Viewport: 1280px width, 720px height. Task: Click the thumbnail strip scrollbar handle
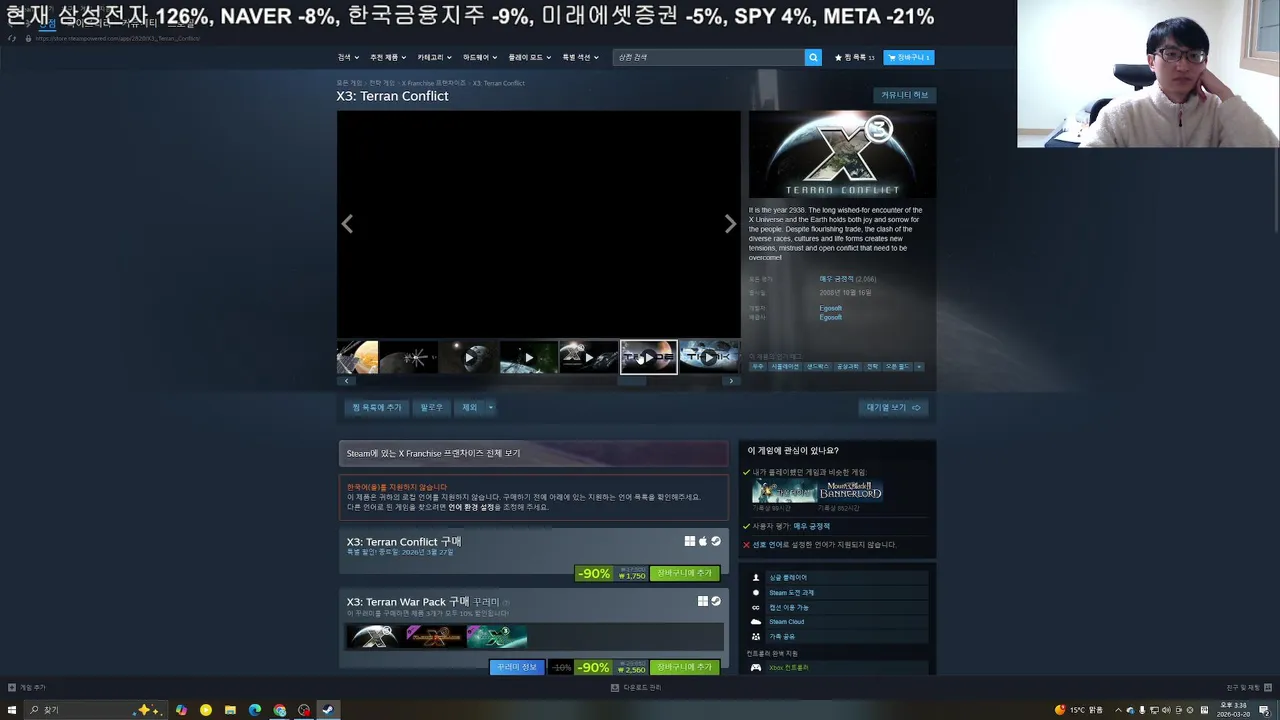(631, 381)
